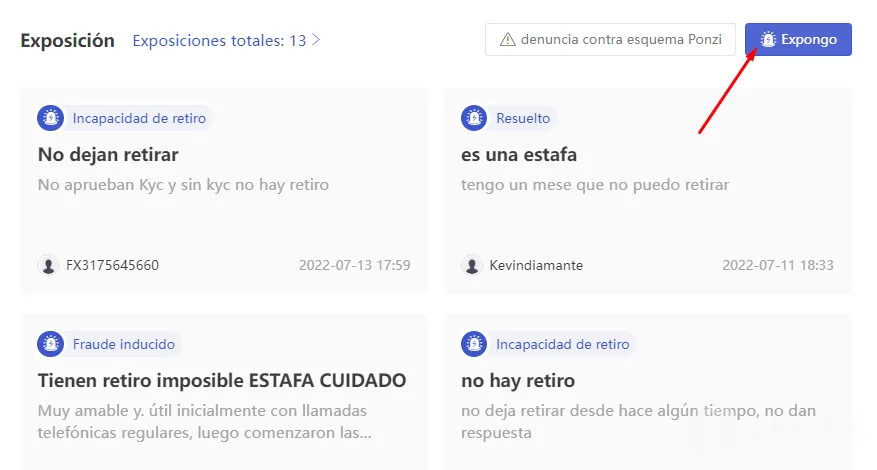Click chevron arrow after Exposiciones totales
The height and width of the screenshot is (470, 877).
point(316,40)
